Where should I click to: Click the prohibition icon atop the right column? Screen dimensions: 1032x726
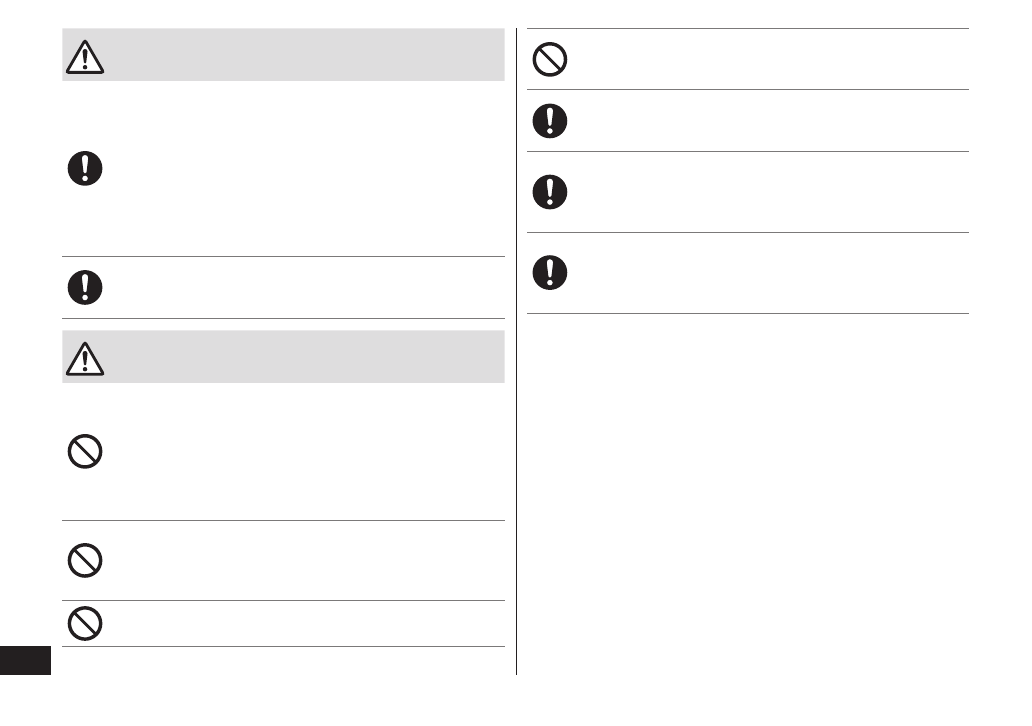tap(549, 60)
